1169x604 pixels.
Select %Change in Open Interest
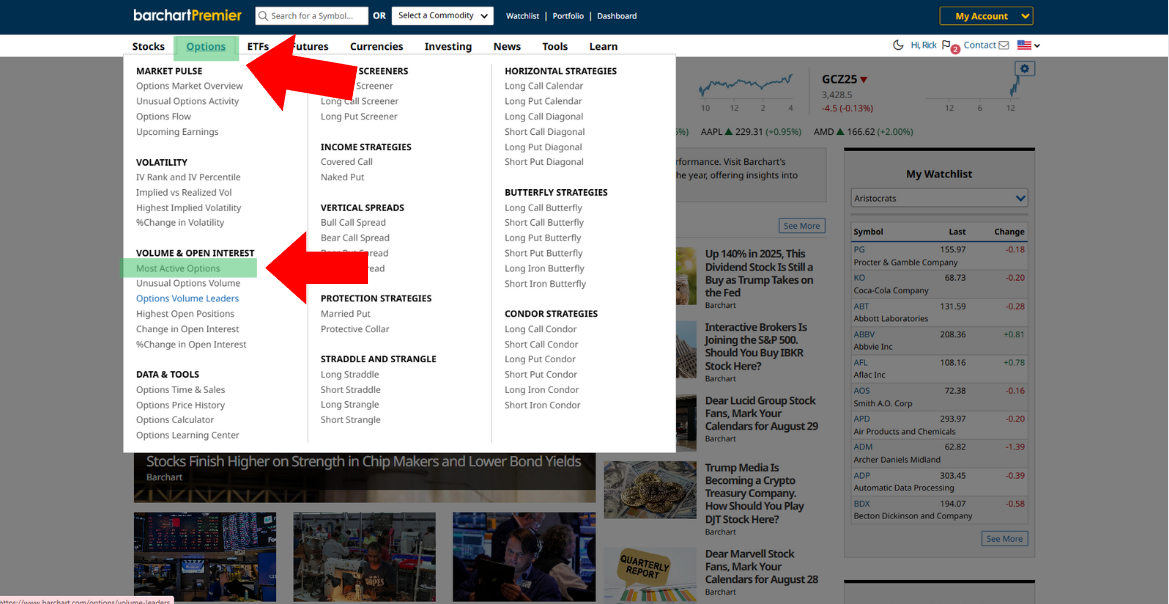pyautogui.click(x=191, y=345)
